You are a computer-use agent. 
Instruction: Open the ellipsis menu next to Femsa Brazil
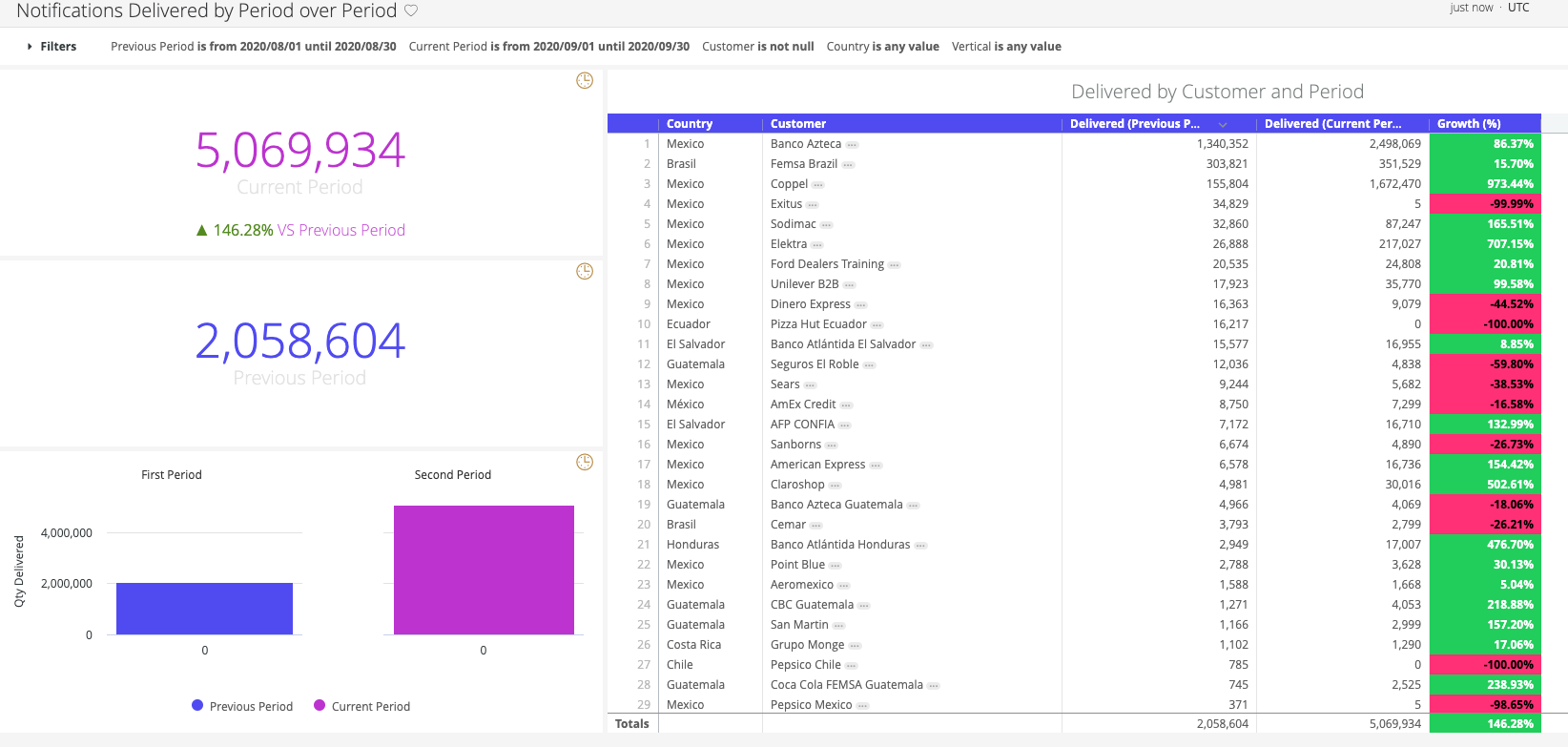(x=849, y=165)
